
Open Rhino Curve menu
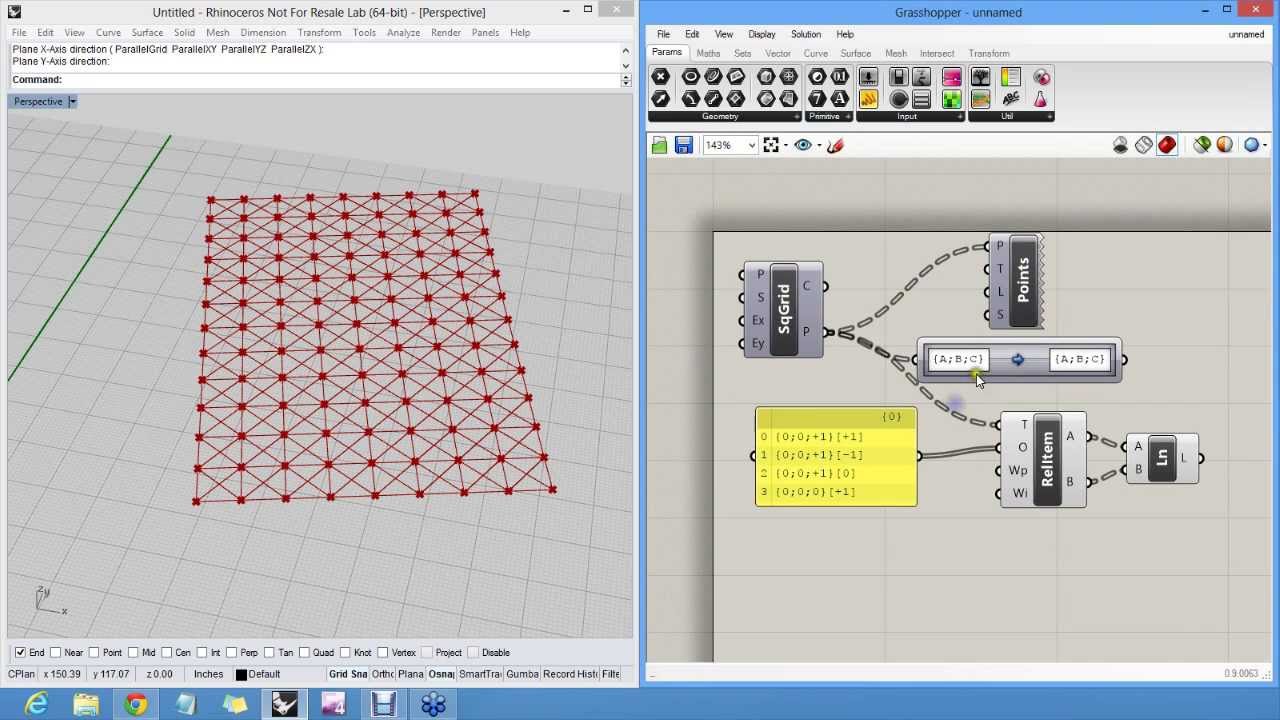click(108, 33)
